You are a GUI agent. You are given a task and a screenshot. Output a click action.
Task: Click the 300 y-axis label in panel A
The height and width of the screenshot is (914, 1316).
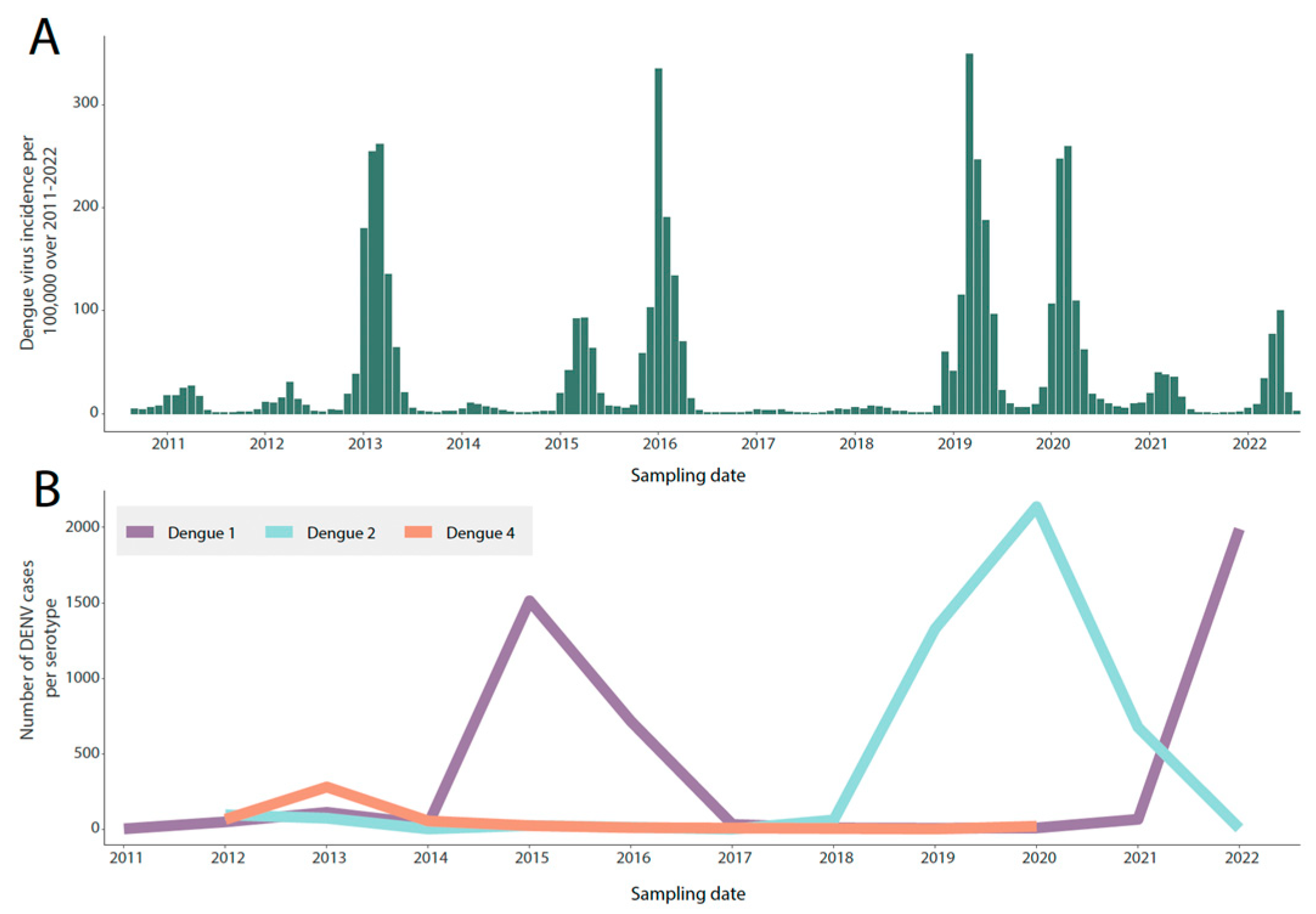tap(85, 103)
